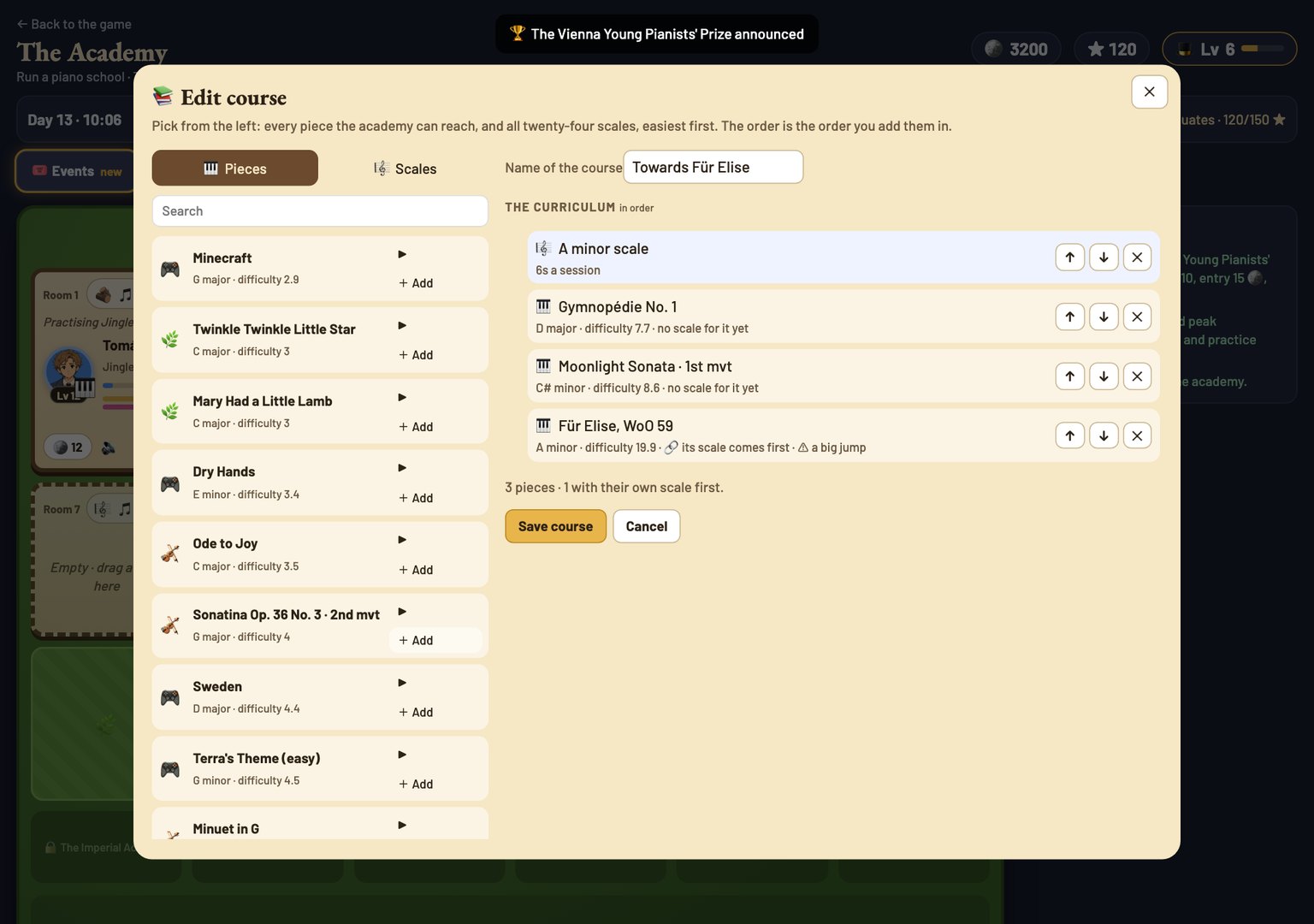Focus the piece Search field
Screen dimensions: 1314x924
320,211
